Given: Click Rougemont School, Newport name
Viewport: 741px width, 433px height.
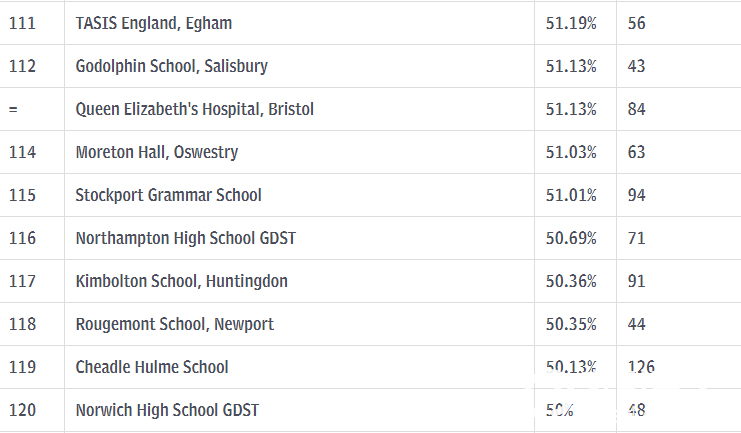Looking at the screenshot, I should 174,324.
